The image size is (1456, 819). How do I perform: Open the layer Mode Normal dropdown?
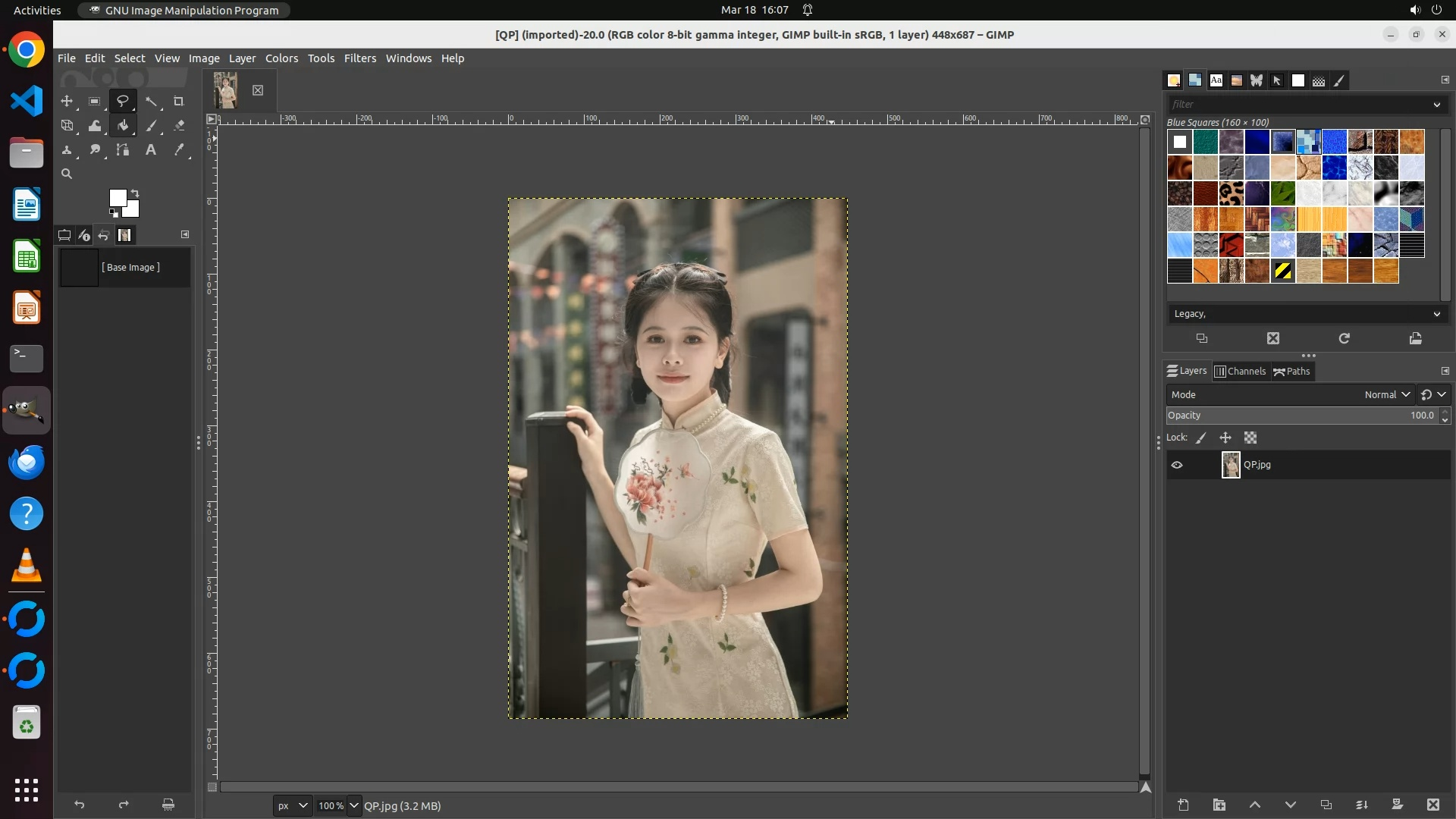[x=1386, y=394]
